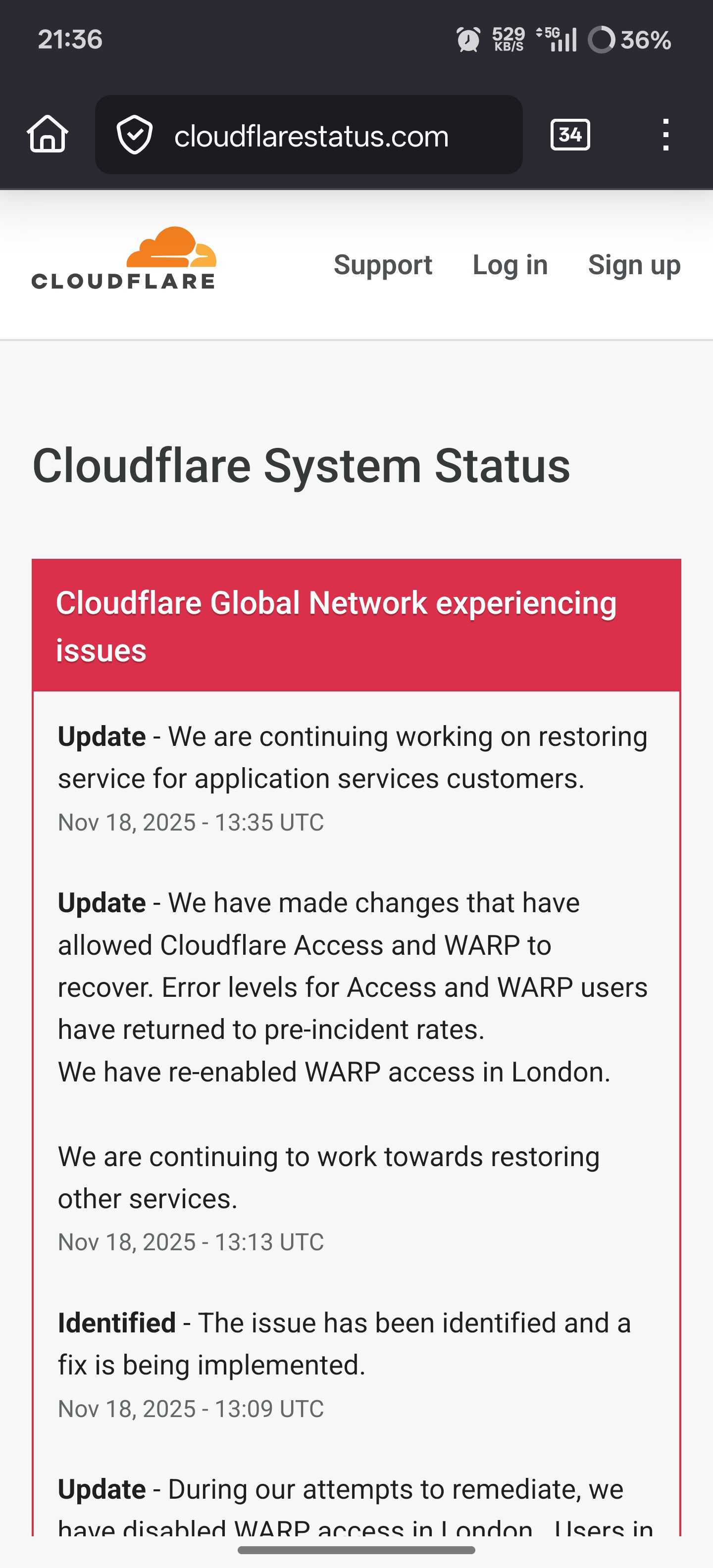Click the Sign up link
Image resolution: width=713 pixels, height=1568 pixels.
634,265
